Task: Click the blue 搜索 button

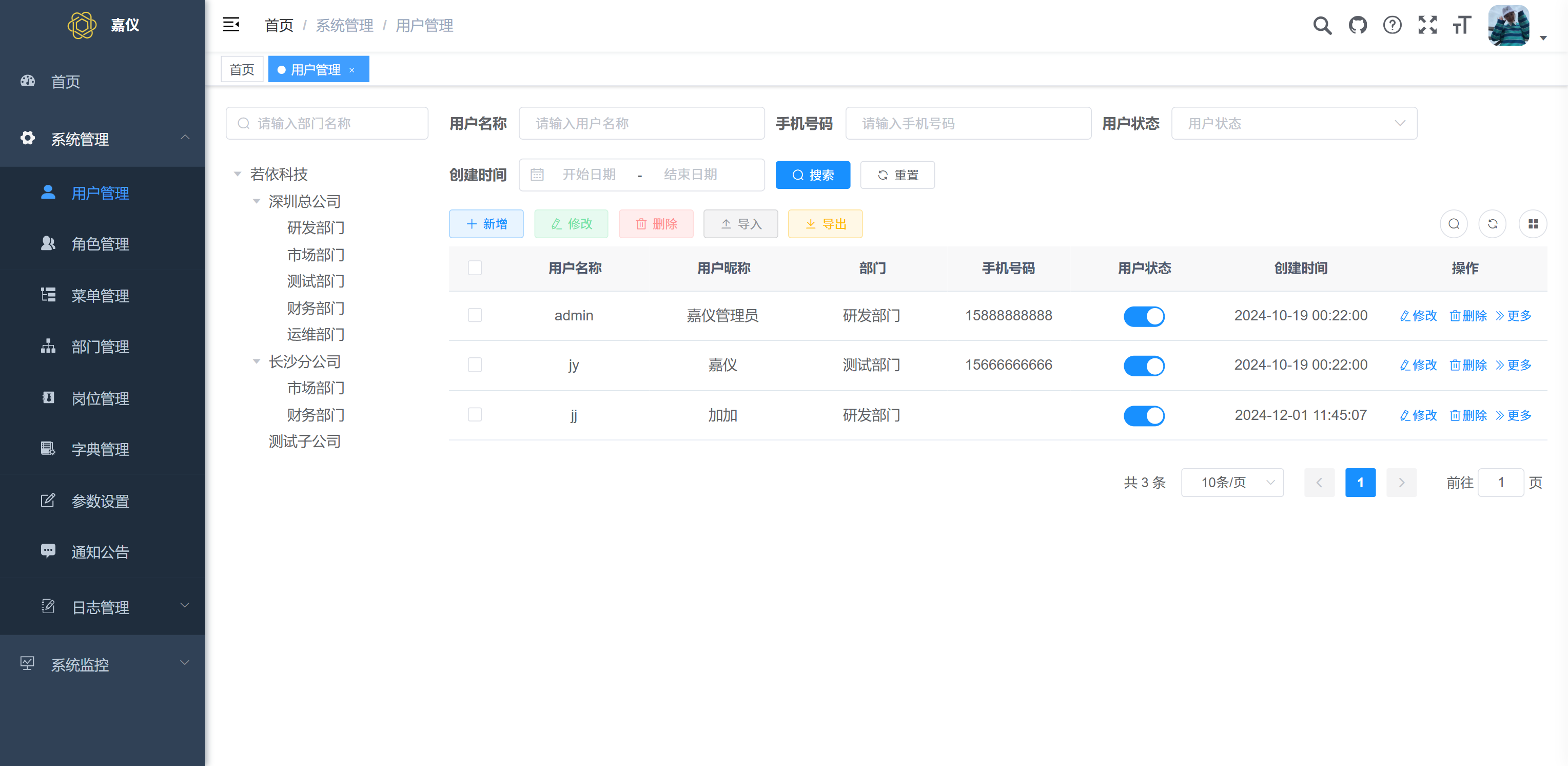Action: (812, 176)
